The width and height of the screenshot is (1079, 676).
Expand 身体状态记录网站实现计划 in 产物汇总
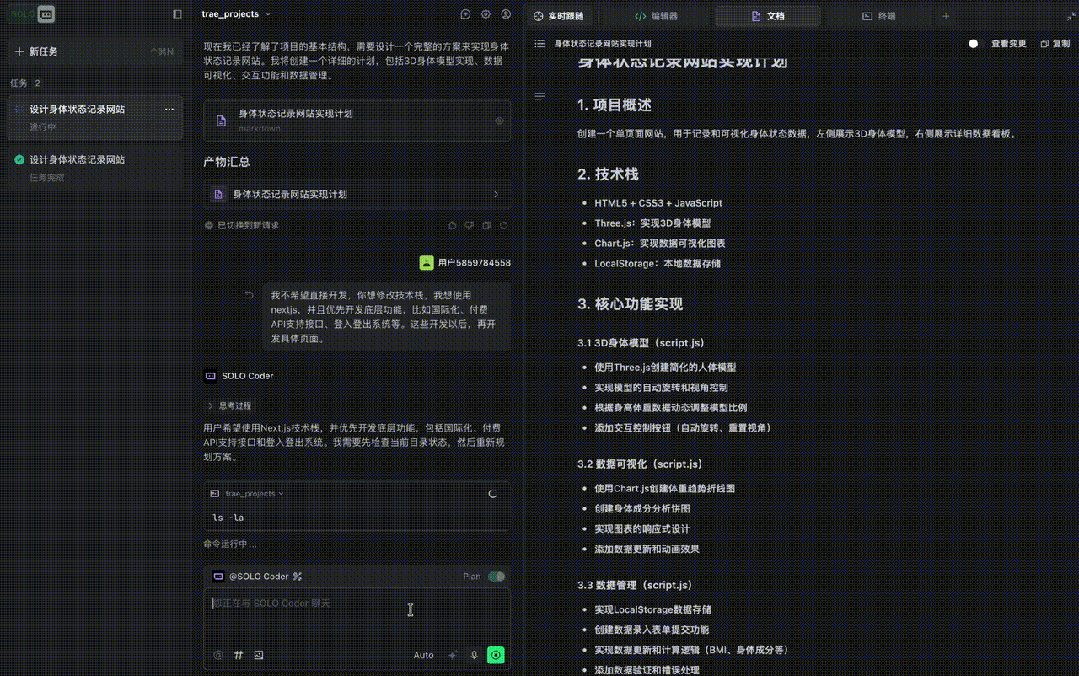(x=497, y=196)
